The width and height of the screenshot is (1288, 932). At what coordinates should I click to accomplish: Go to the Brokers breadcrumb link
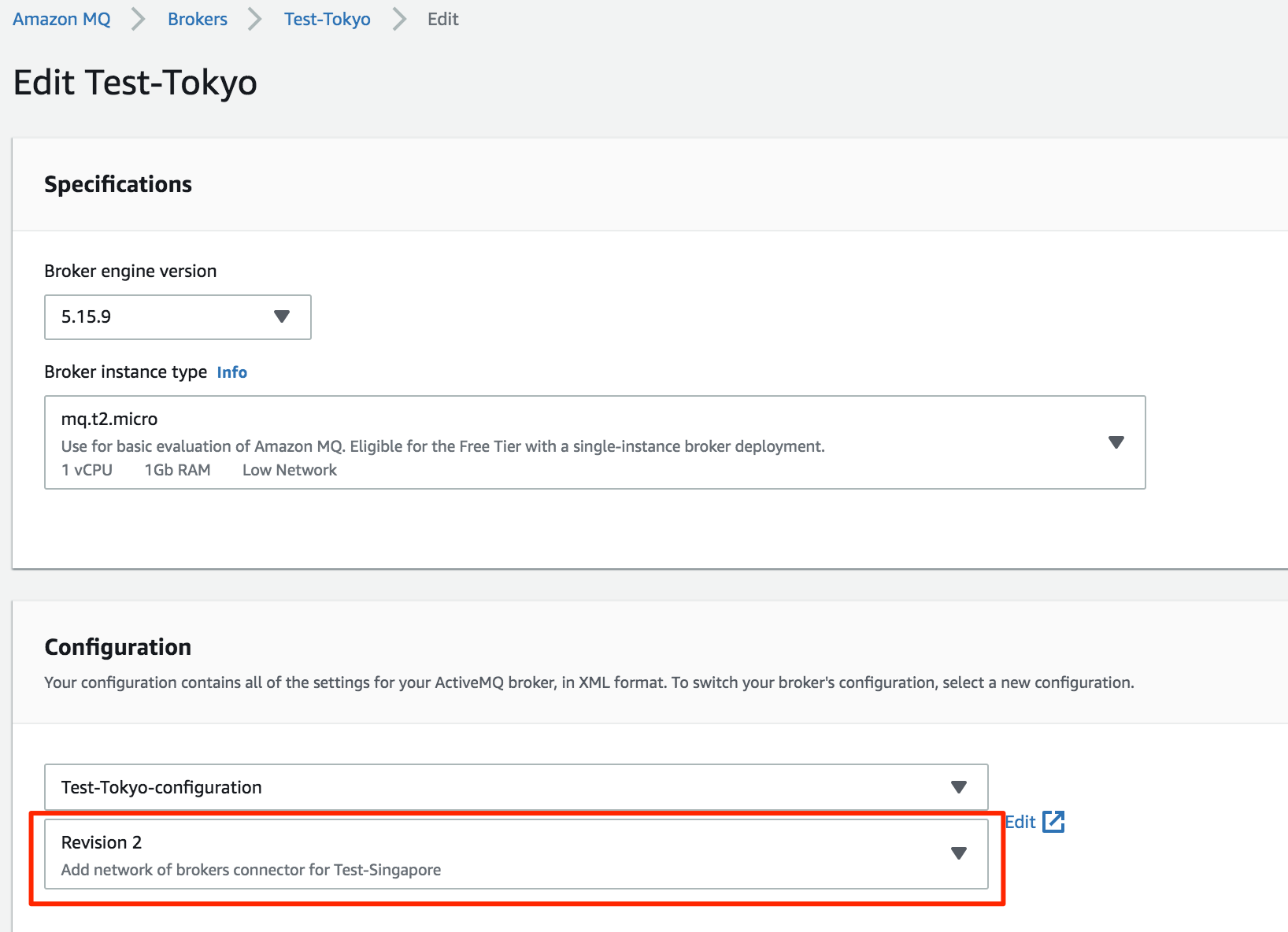tap(197, 19)
